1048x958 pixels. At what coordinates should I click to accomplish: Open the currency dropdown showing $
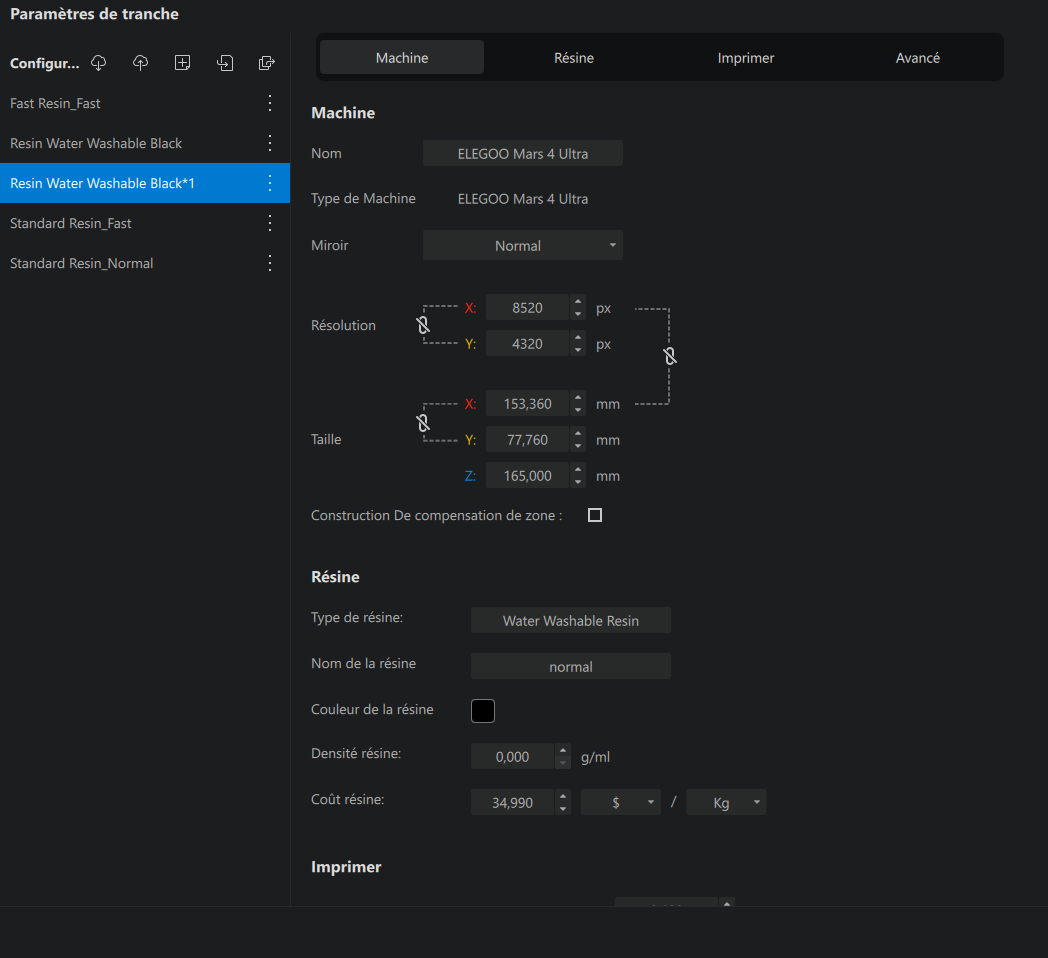(620, 802)
